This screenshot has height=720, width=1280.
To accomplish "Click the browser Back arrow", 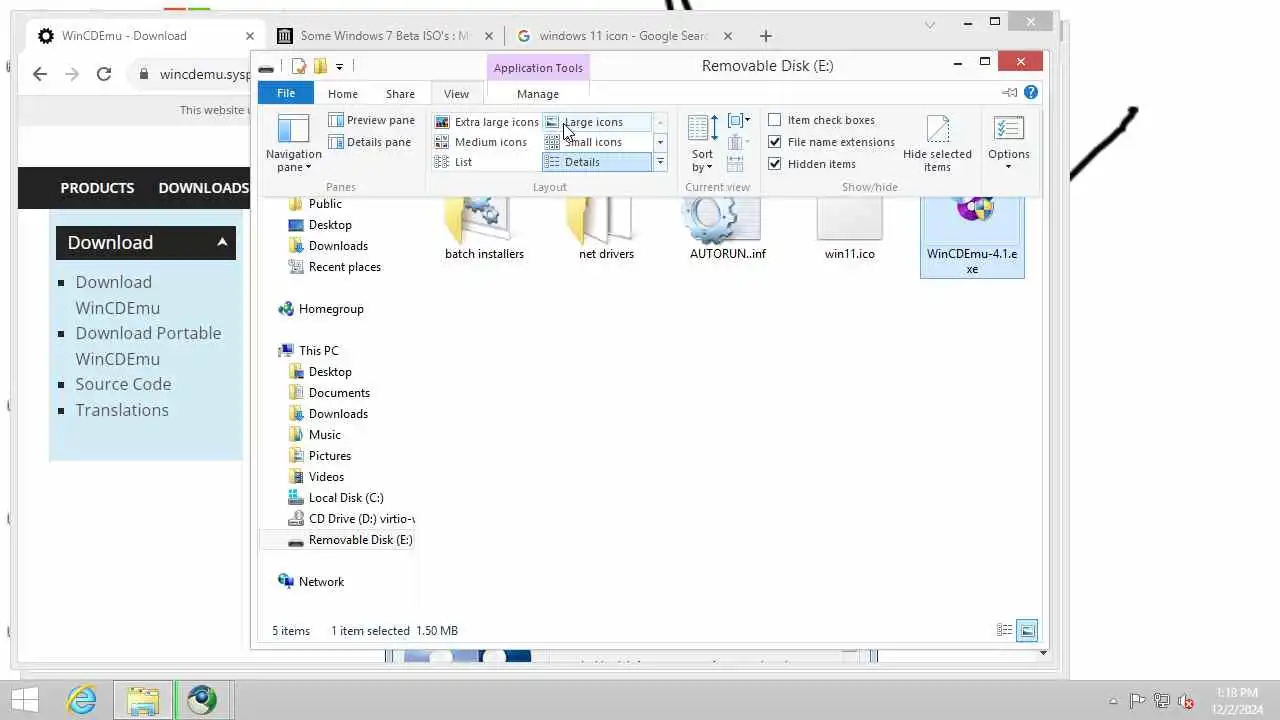I will [x=40, y=74].
